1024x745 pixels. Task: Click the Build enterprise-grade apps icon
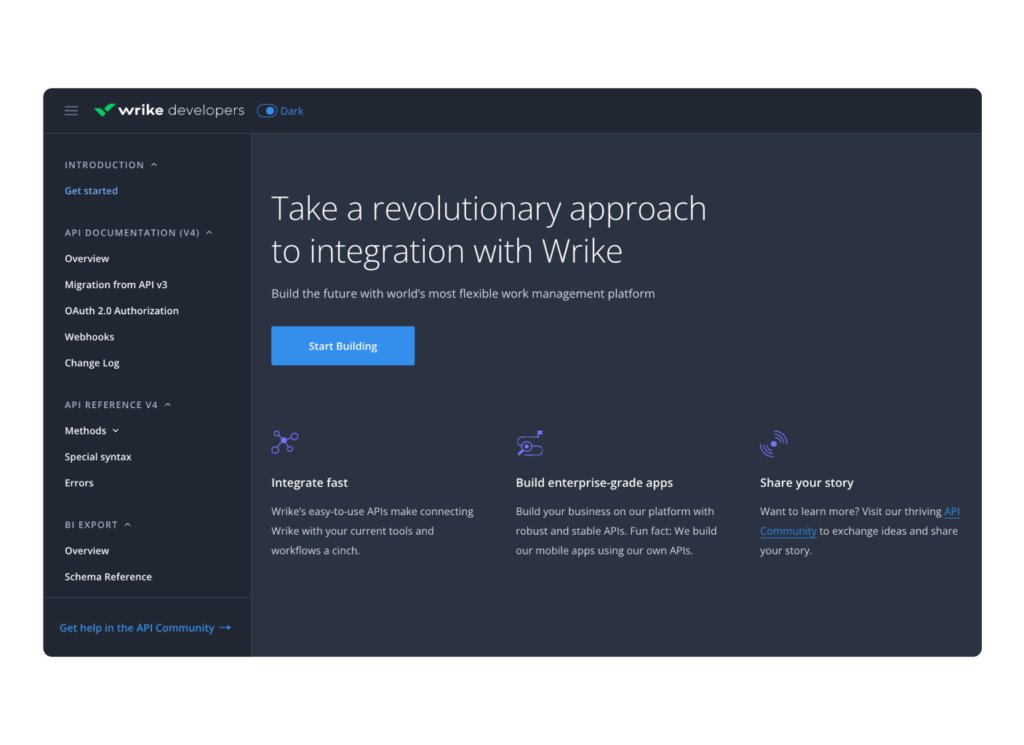pos(530,443)
